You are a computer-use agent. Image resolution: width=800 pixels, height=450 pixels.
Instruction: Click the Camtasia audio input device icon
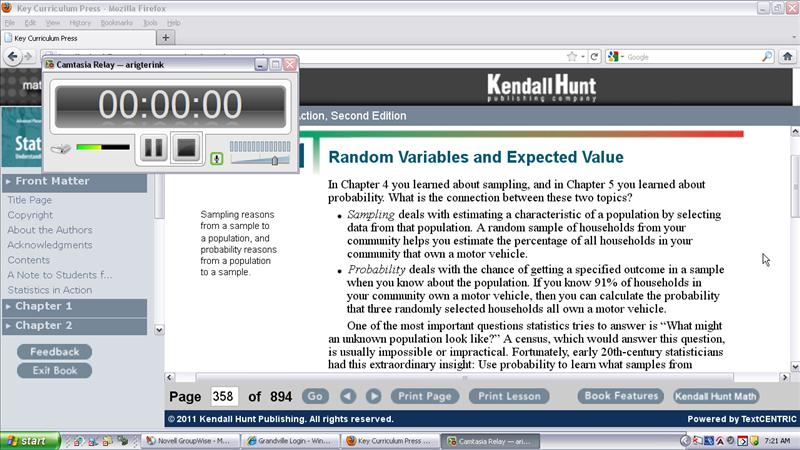click(x=61, y=149)
